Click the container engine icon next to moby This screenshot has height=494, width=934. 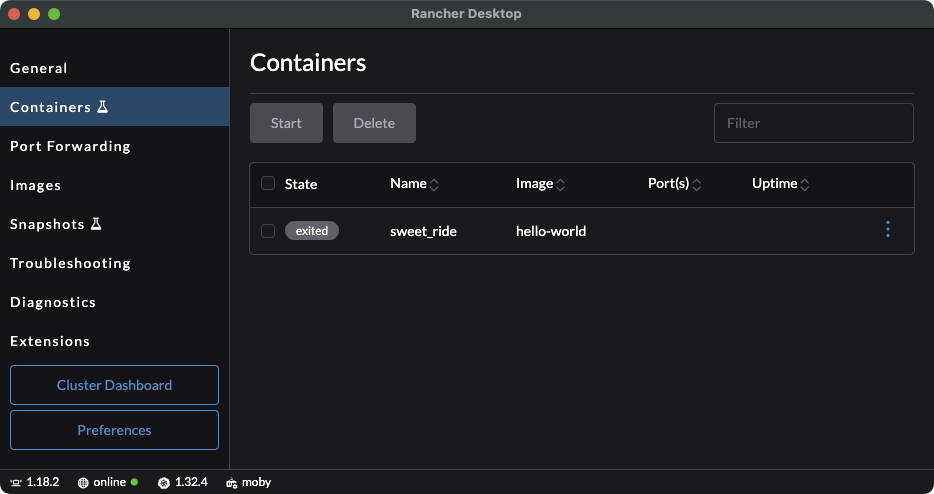coord(232,483)
